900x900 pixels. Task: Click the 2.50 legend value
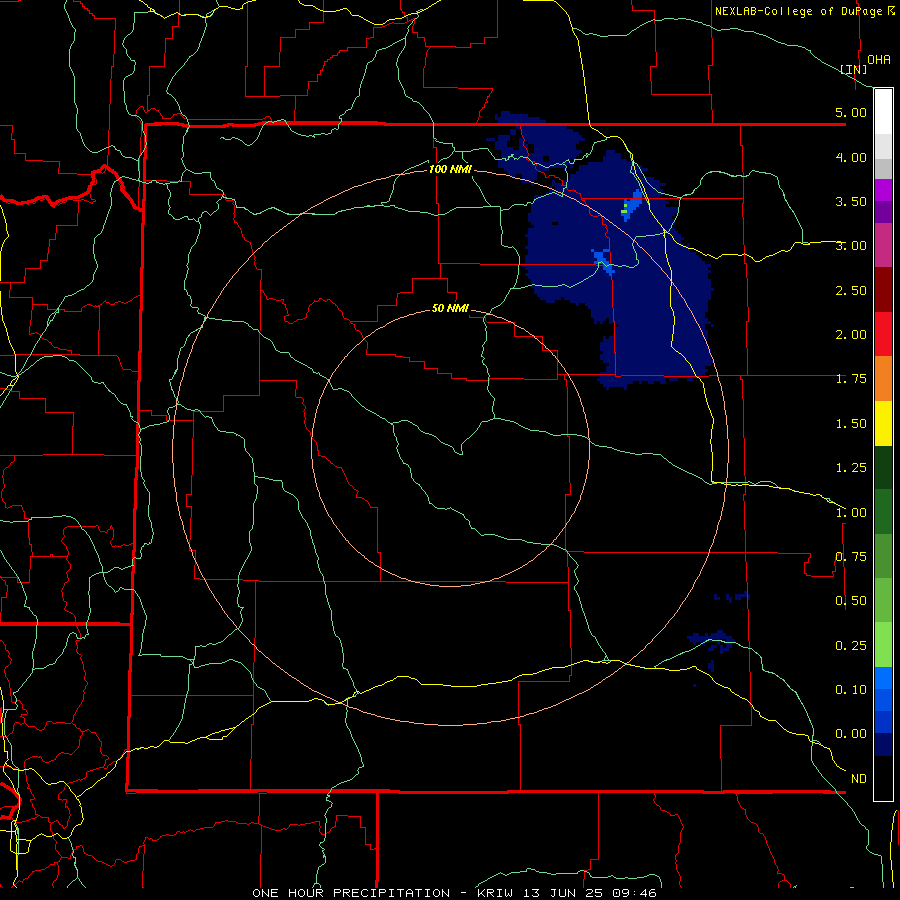(851, 290)
